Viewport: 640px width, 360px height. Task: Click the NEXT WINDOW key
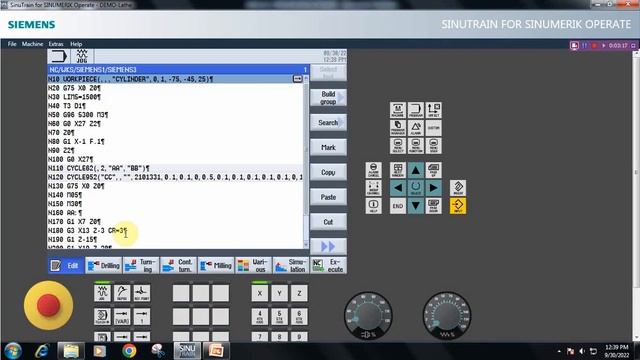398,170
